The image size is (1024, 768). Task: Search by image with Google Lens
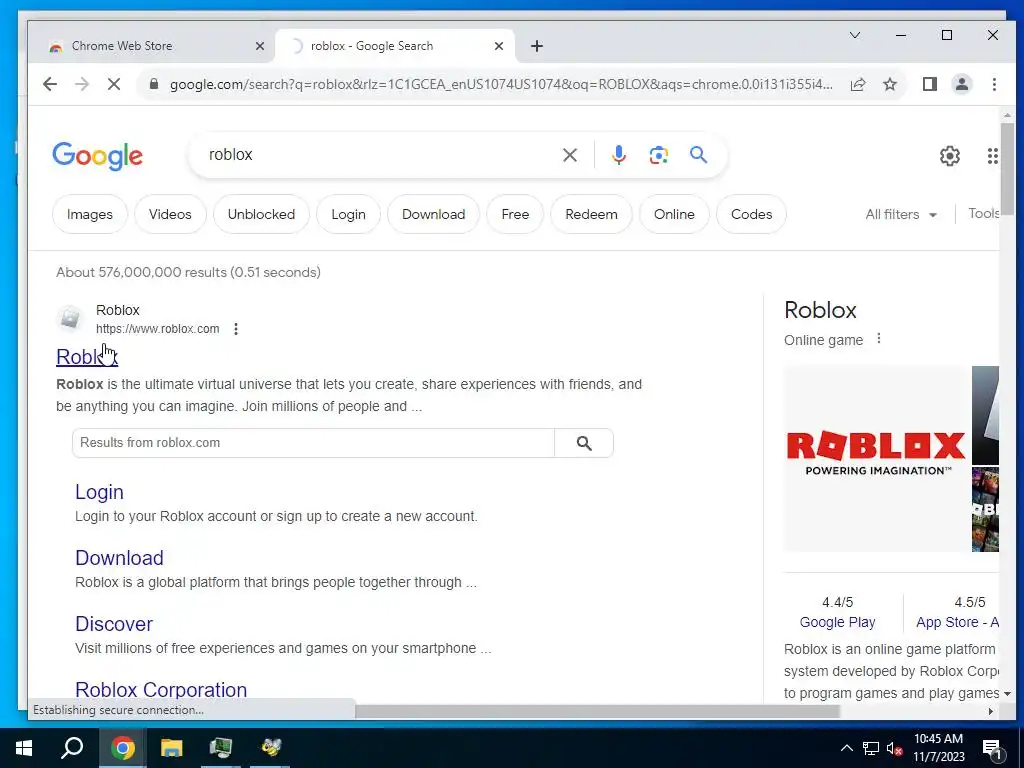pos(658,155)
